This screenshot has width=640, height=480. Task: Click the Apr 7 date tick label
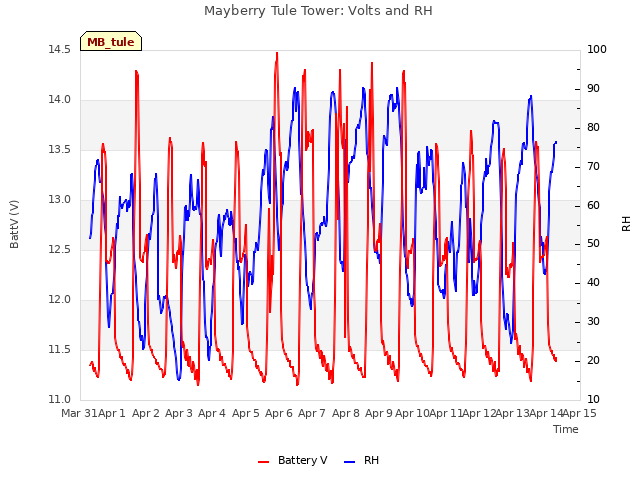pos(312,413)
